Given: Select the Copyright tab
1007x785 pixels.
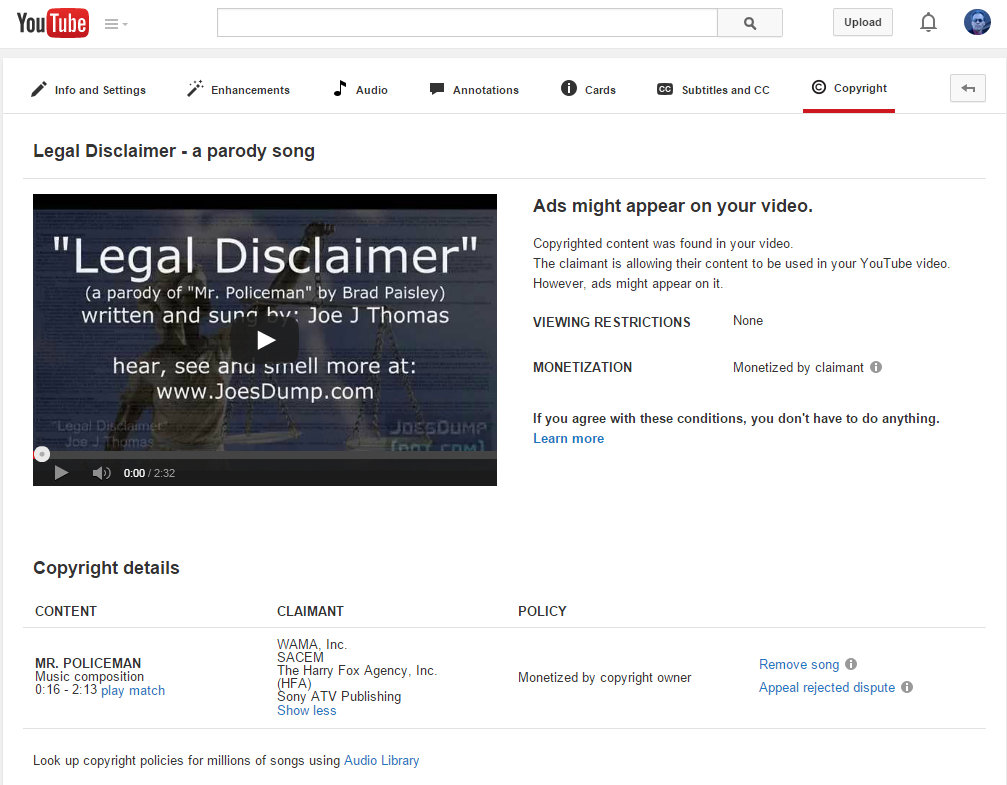Looking at the screenshot, I should click(849, 88).
